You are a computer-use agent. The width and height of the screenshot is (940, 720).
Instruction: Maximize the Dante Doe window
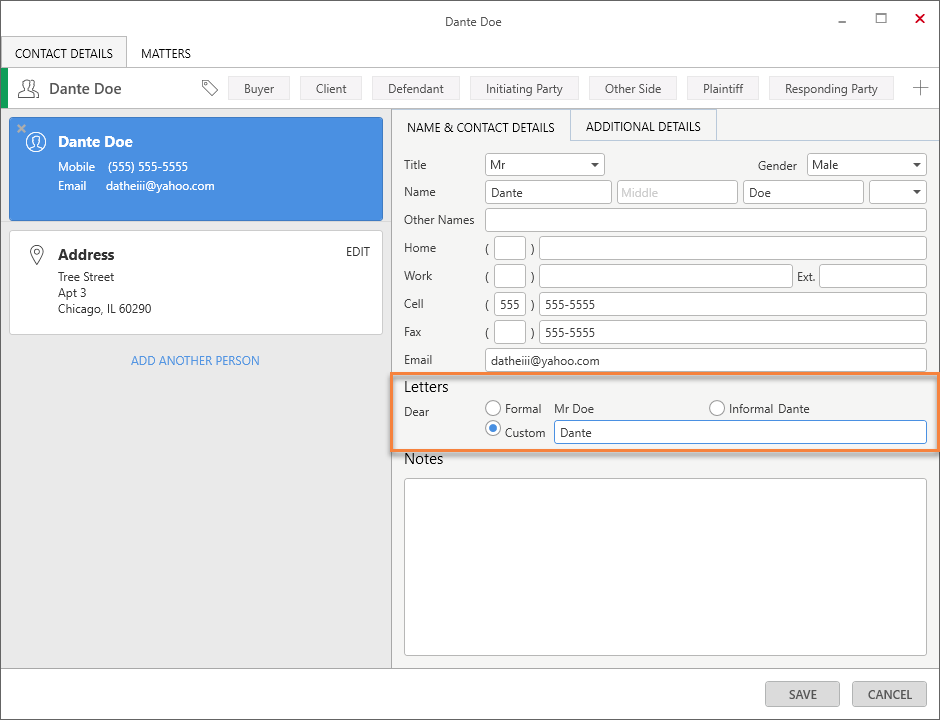coord(881,19)
